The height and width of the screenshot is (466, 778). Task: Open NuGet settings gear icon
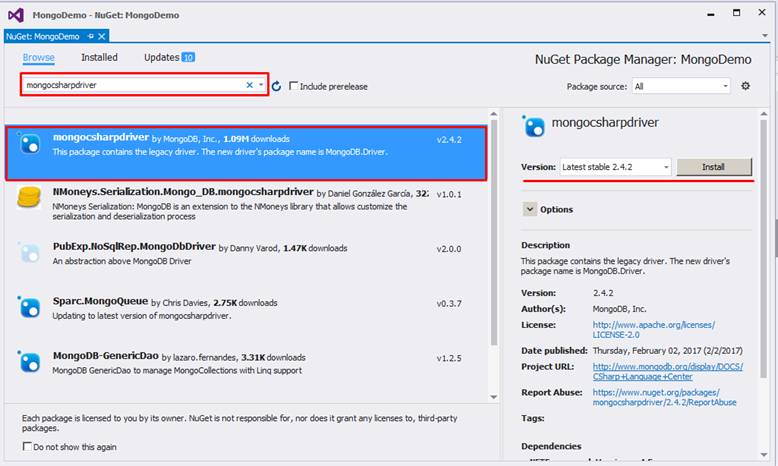pos(745,86)
